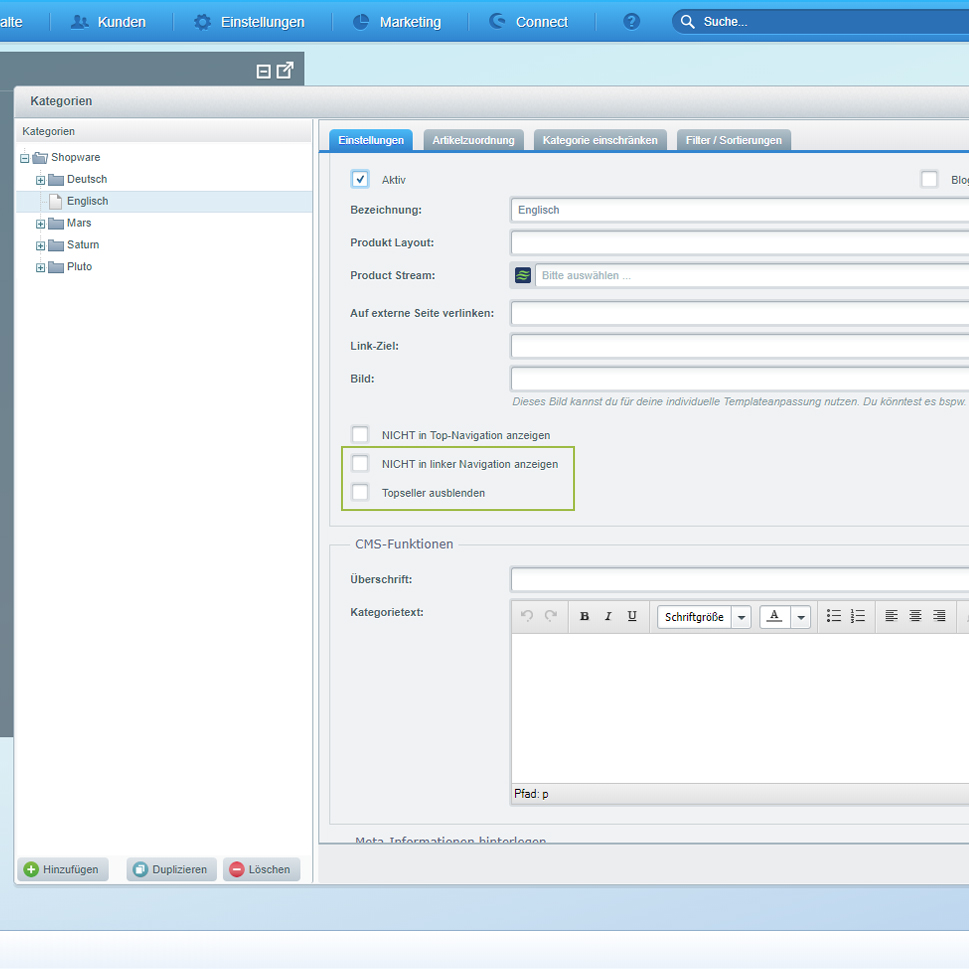The width and height of the screenshot is (969, 969).
Task: Switch to the Artikelzuordnung tab
Action: [x=473, y=140]
